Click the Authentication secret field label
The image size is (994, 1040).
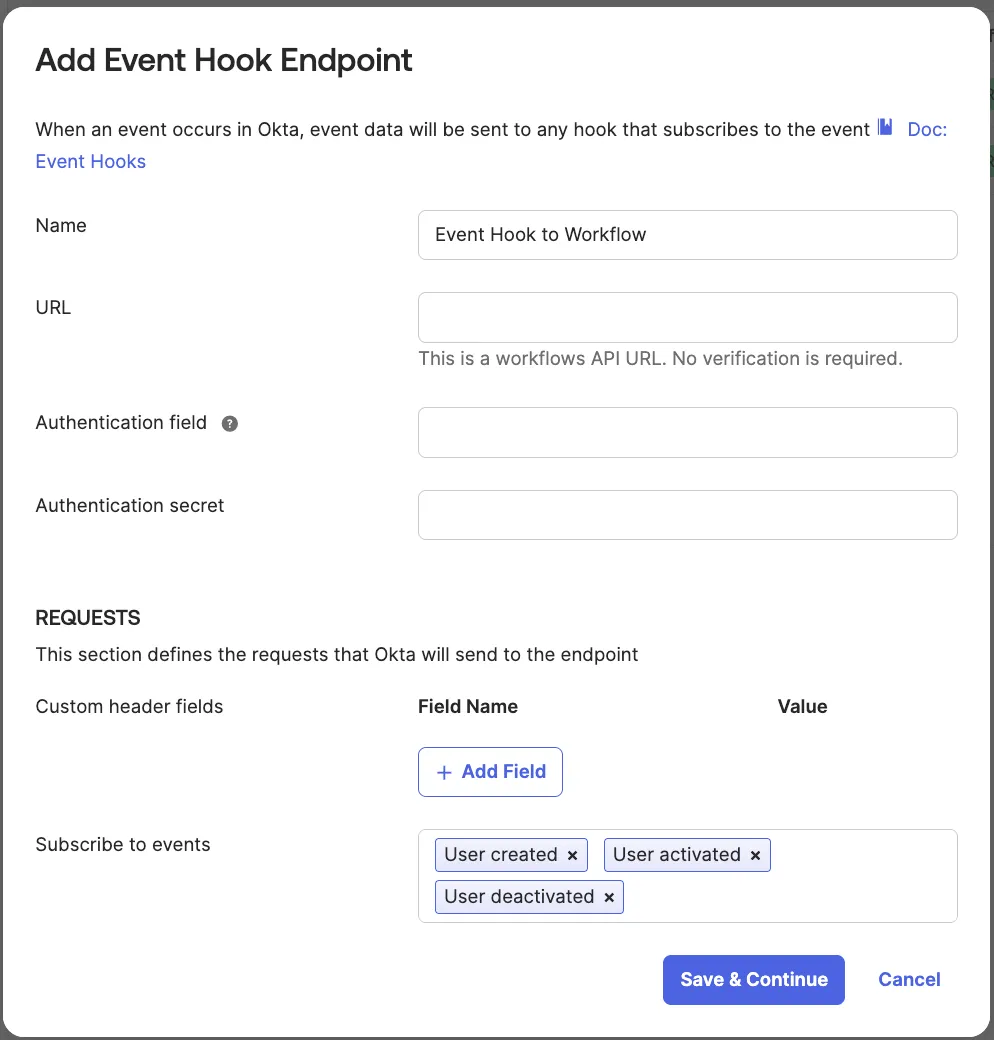coord(130,506)
